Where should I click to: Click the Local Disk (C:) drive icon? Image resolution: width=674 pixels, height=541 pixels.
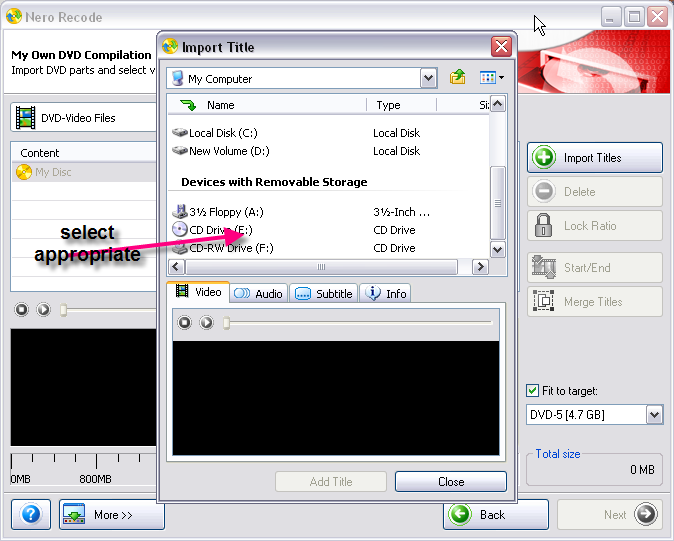pos(180,133)
